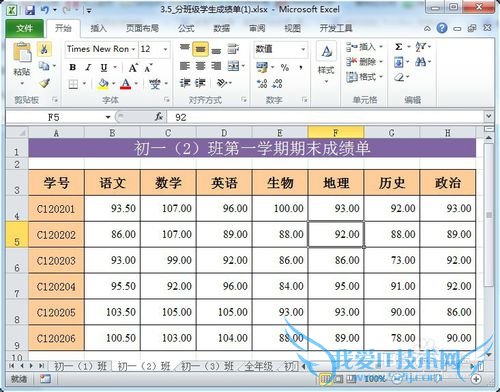Switch to 数据 Data tab
This screenshot has width=500, height=392.
[x=221, y=28]
